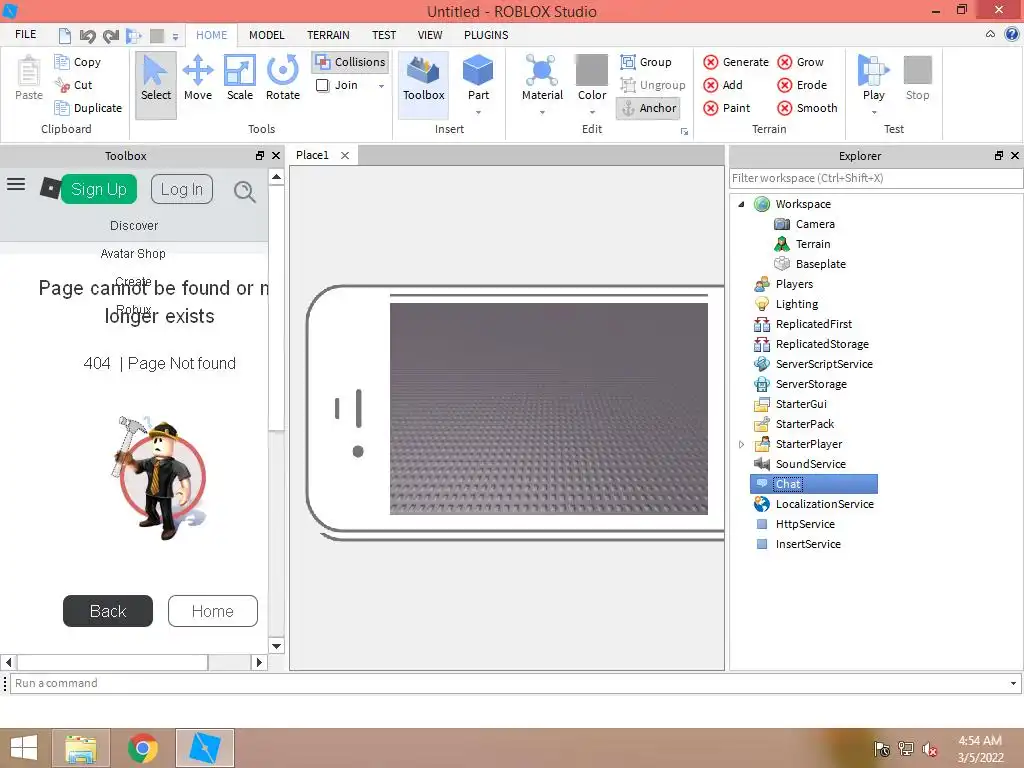Click the terrain Smooth tool
1024x768 pixels.
pos(807,108)
